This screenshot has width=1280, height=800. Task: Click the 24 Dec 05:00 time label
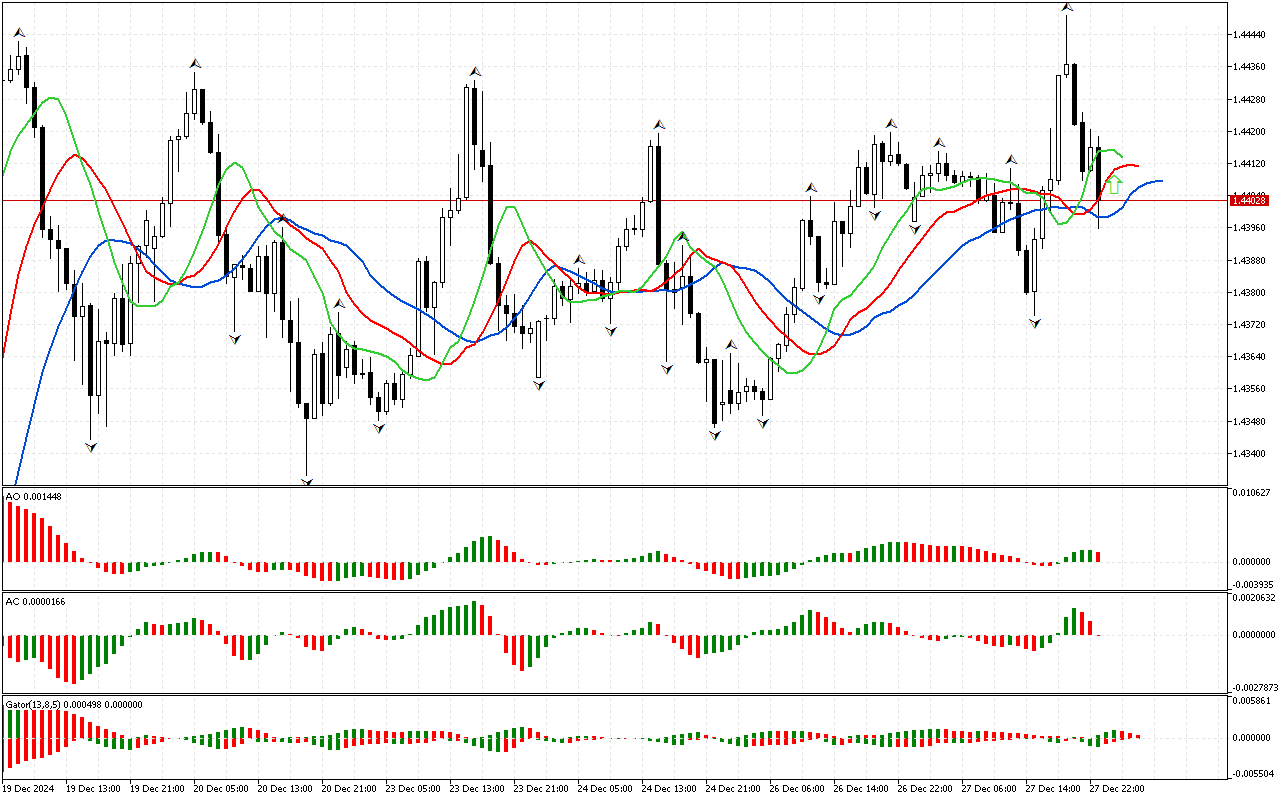coord(605,789)
